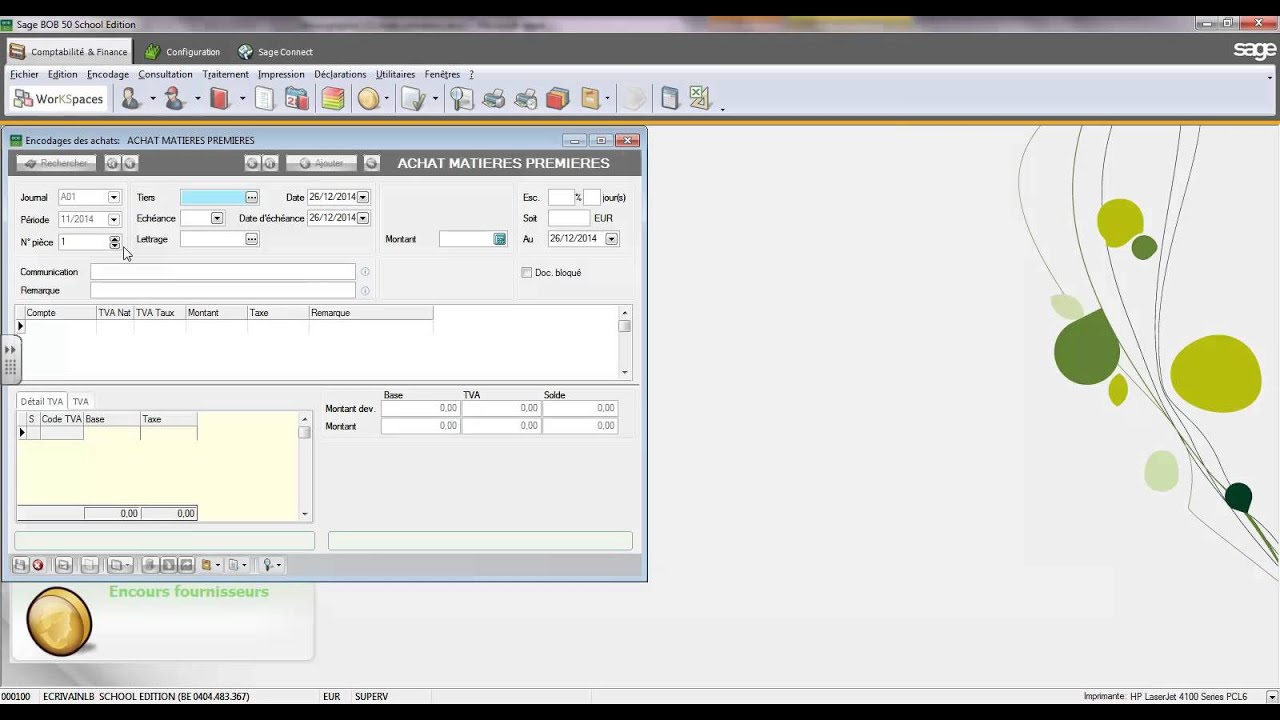Click the blank document sheet toolbar icon
Image resolution: width=1280 pixels, height=720 pixels.
[x=264, y=99]
